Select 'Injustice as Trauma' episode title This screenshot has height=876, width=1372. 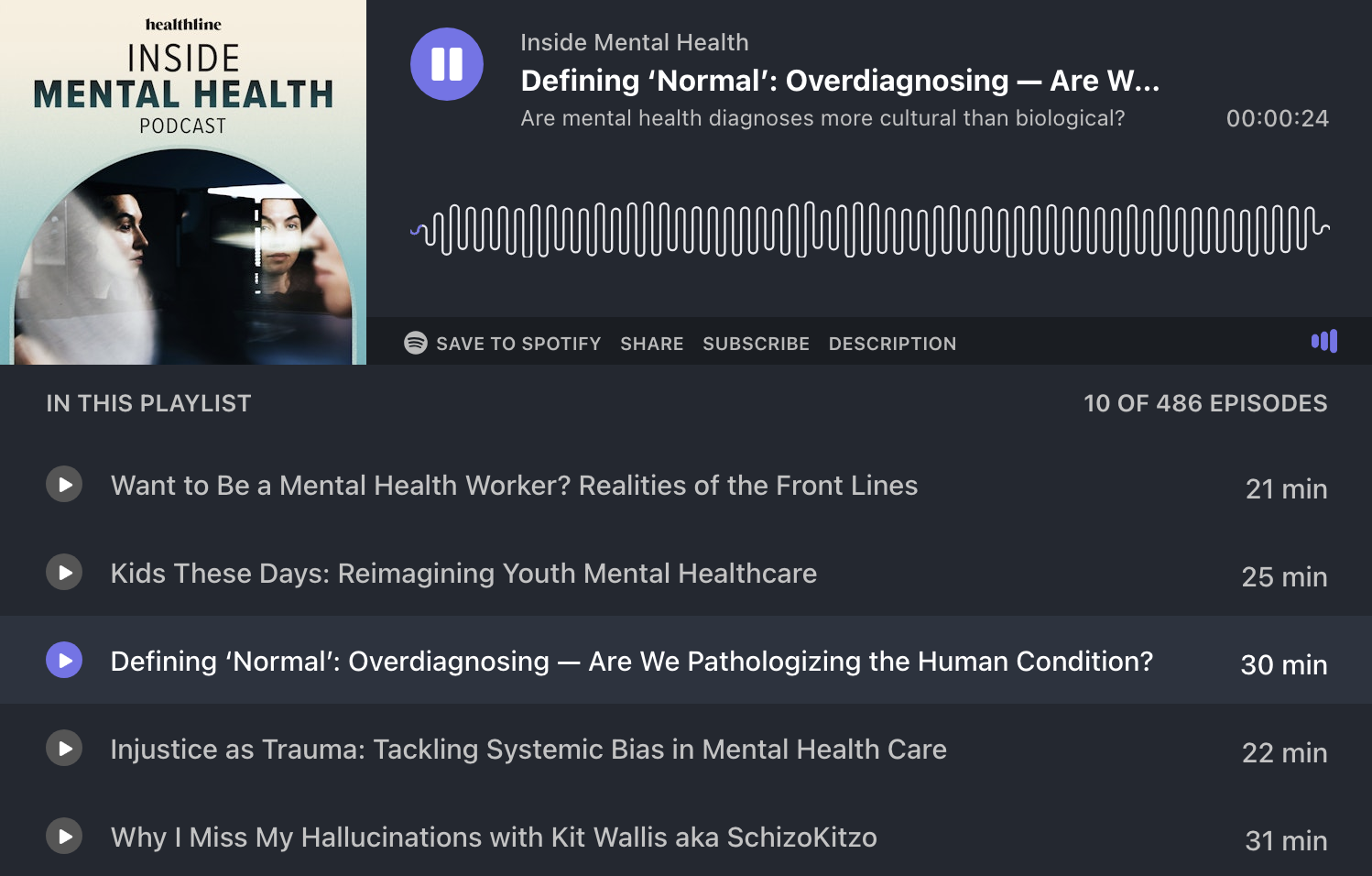coord(529,750)
